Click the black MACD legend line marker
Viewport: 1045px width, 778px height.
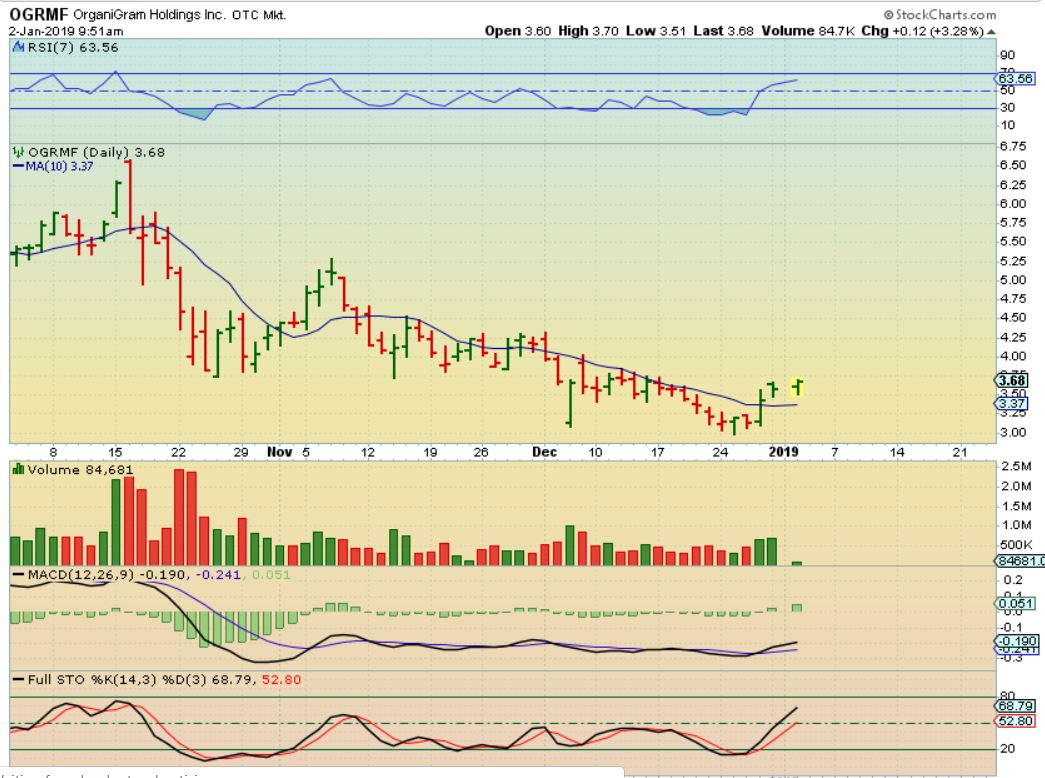(x=18, y=575)
